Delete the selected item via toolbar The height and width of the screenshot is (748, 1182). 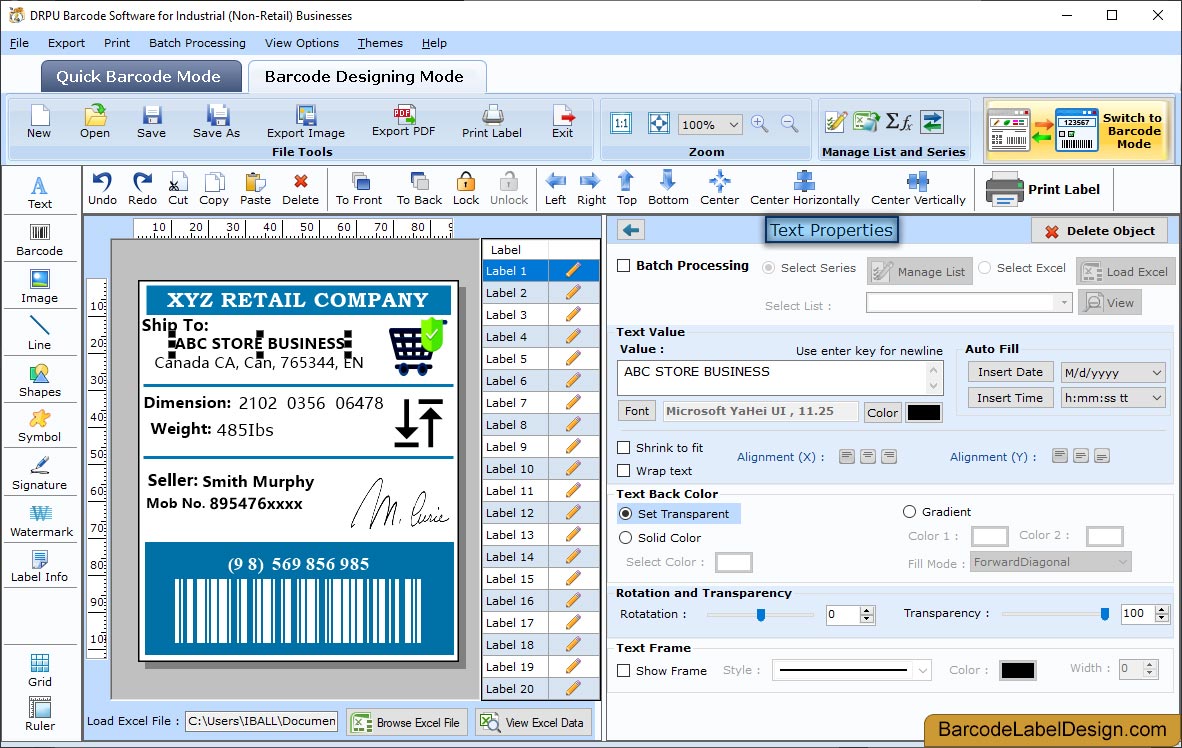pos(300,189)
